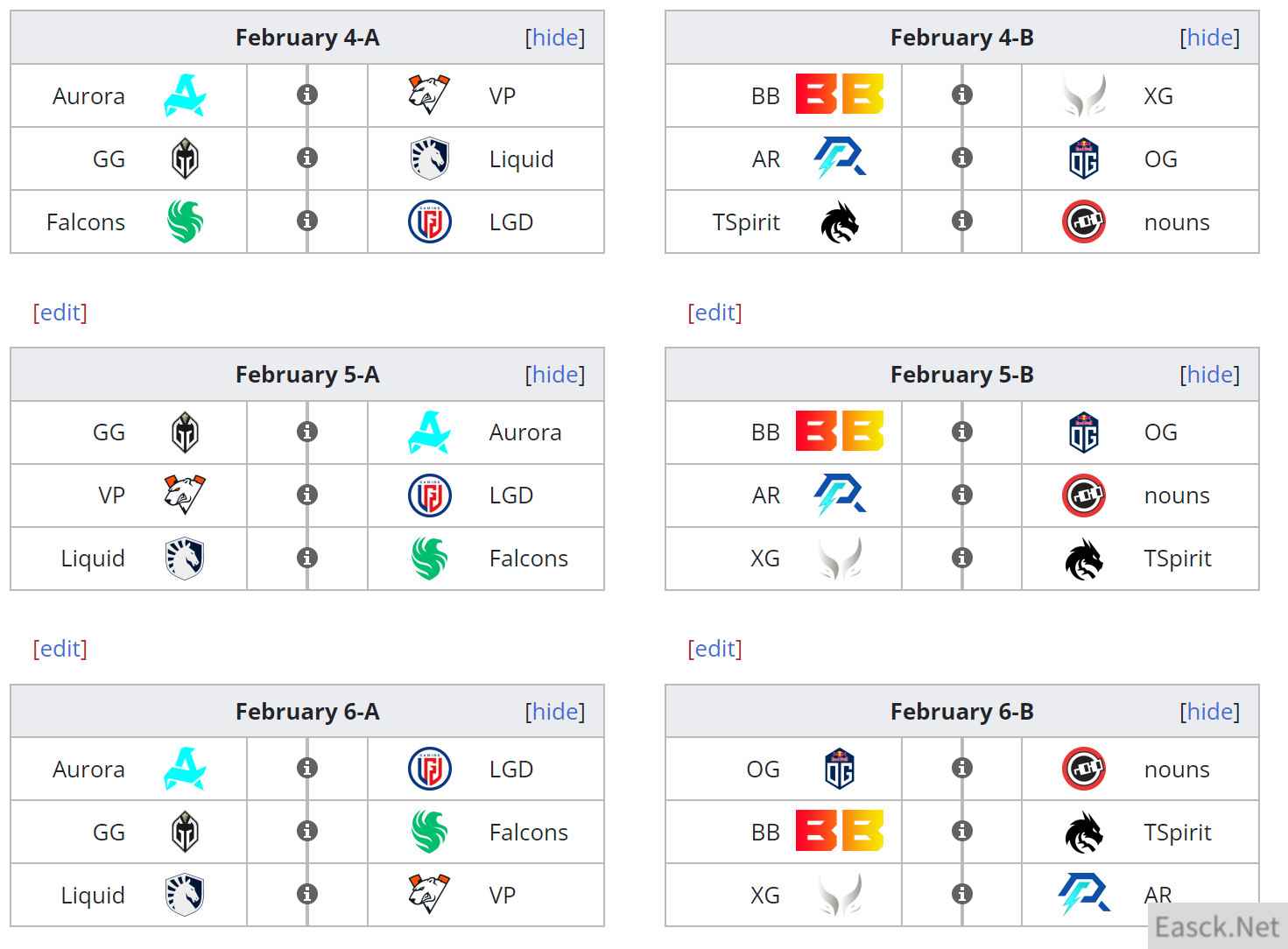This screenshot has height=949, width=1288.
Task: Collapse the February 6-B table
Action: coord(1210,712)
